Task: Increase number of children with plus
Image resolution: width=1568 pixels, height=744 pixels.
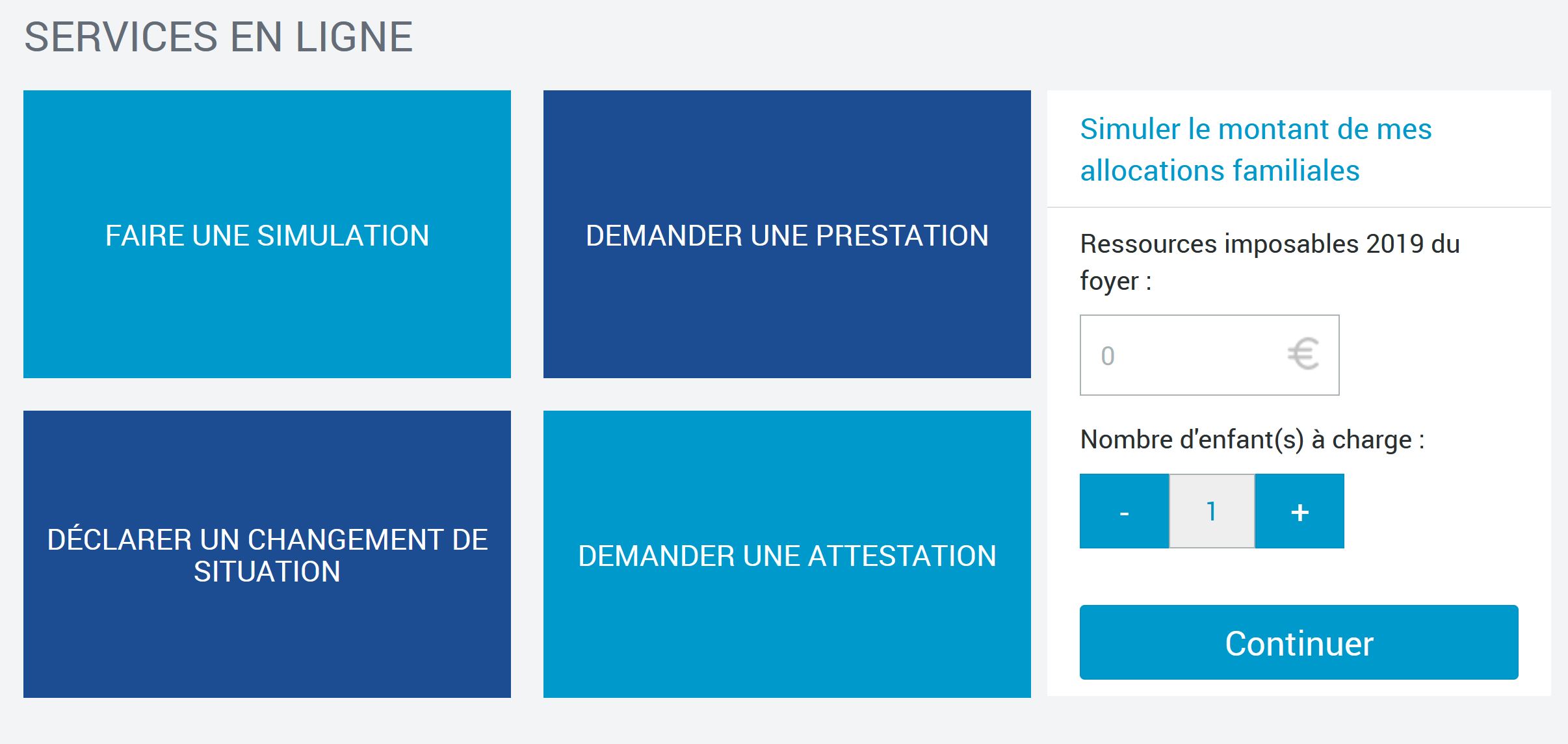Action: (x=1300, y=511)
